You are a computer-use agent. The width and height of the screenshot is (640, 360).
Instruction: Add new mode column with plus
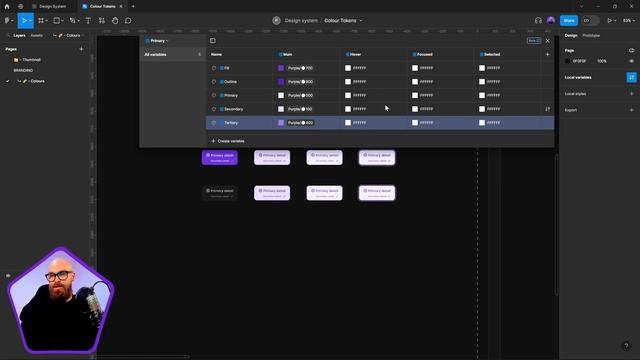(x=548, y=54)
